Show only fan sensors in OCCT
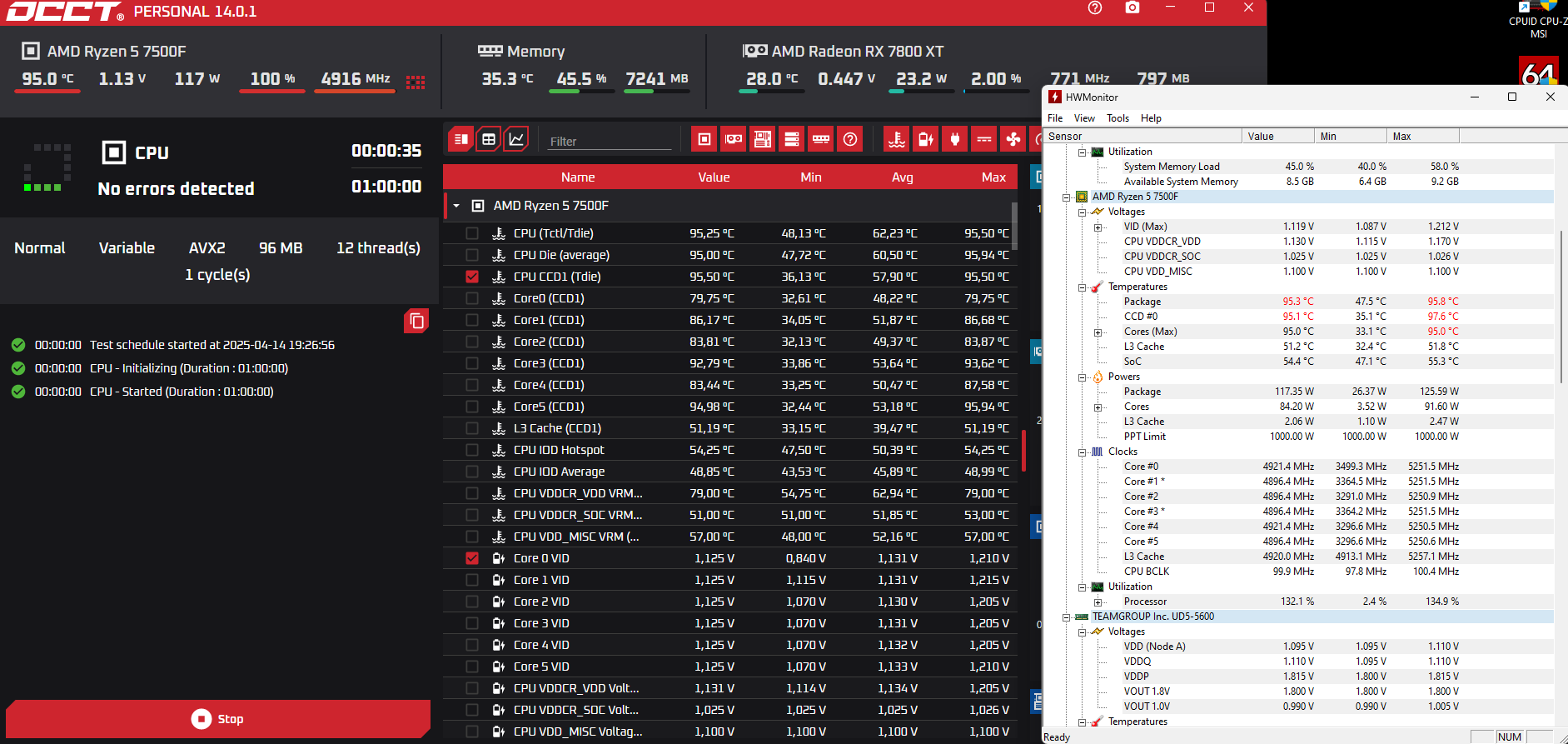Image resolution: width=1568 pixels, height=744 pixels. tap(1013, 139)
